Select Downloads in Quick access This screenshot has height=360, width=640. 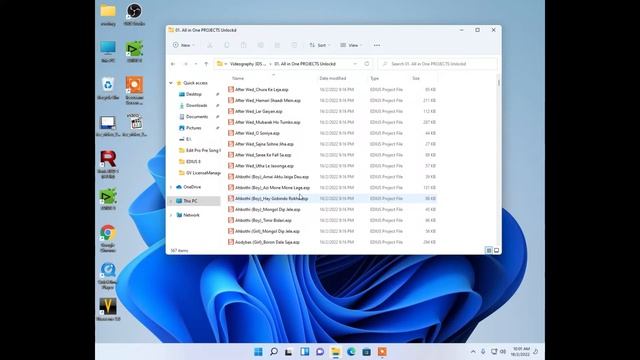(x=197, y=105)
